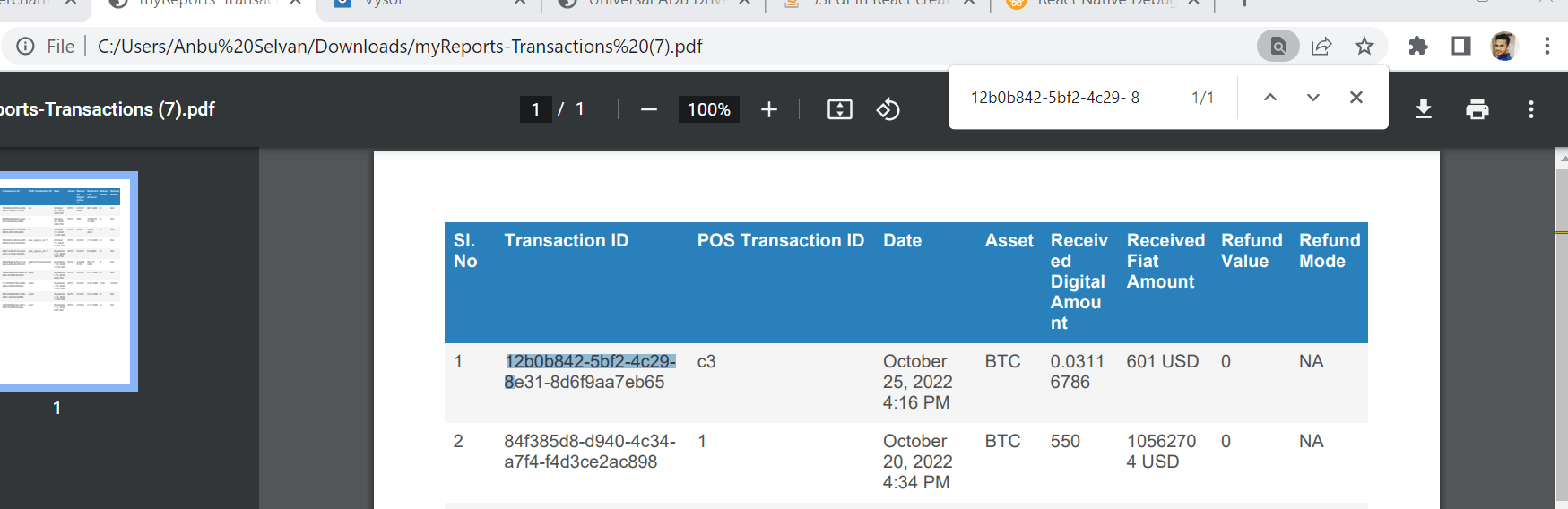
Task: Open the Chrome three-dot menu
Action: [1546, 46]
